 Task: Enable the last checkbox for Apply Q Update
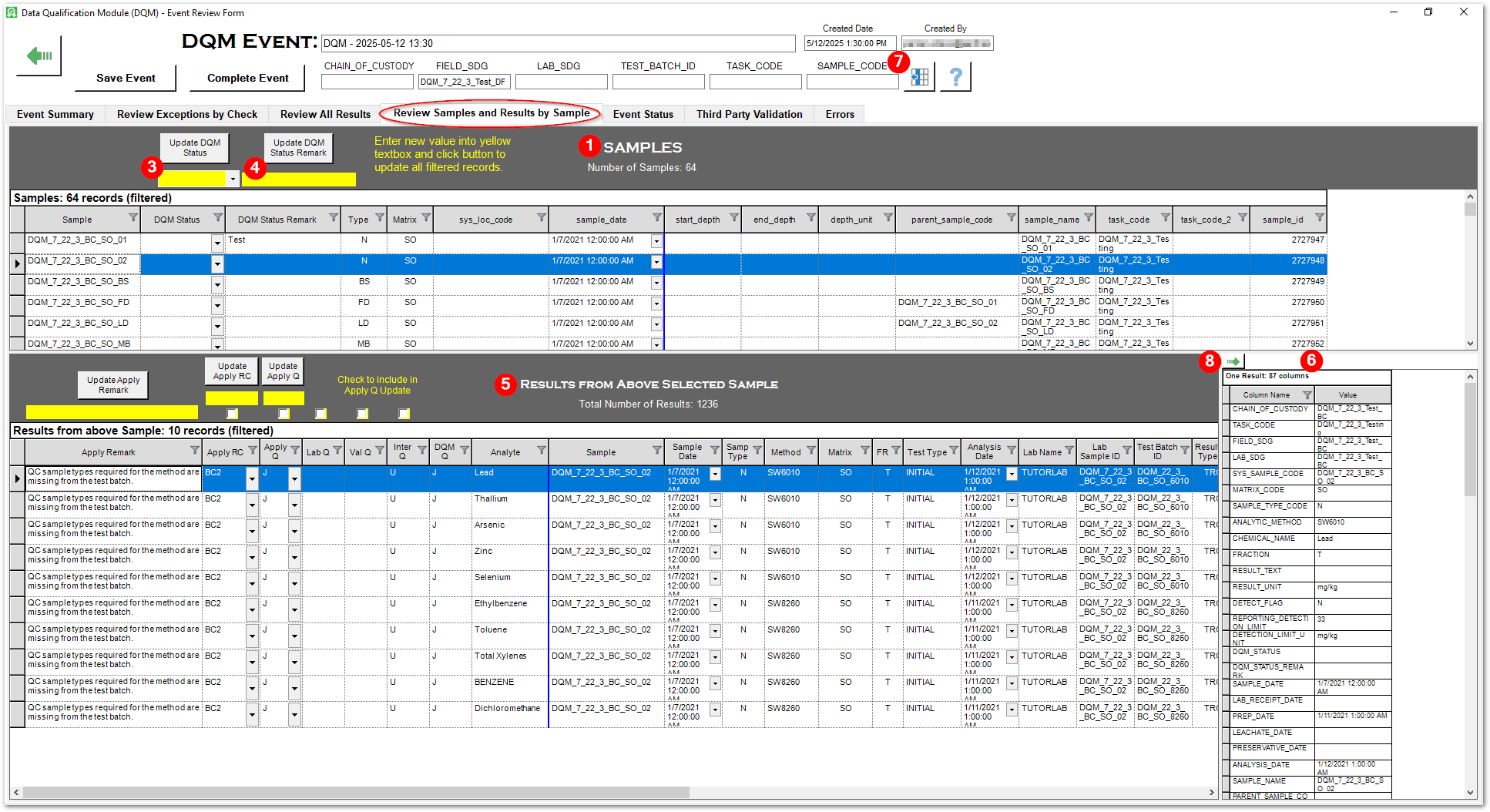403,413
